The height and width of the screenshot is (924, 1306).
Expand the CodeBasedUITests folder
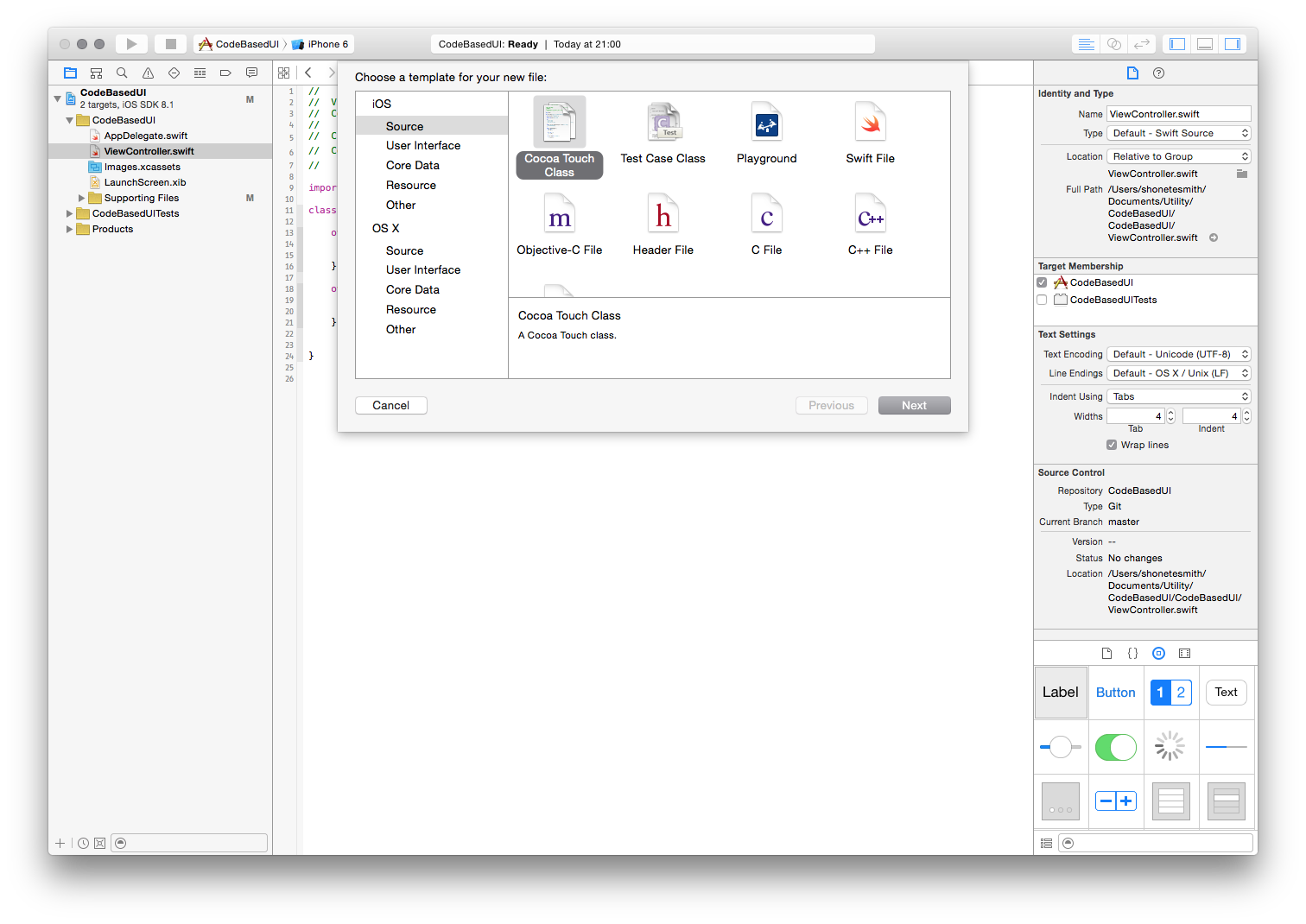coord(70,214)
